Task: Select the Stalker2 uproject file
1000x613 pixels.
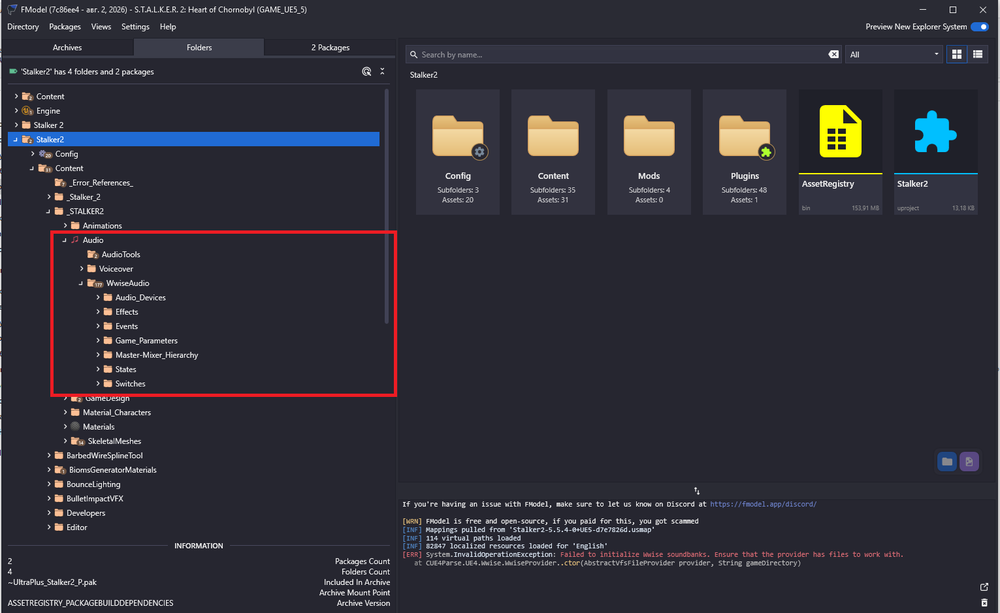Action: coord(936,152)
